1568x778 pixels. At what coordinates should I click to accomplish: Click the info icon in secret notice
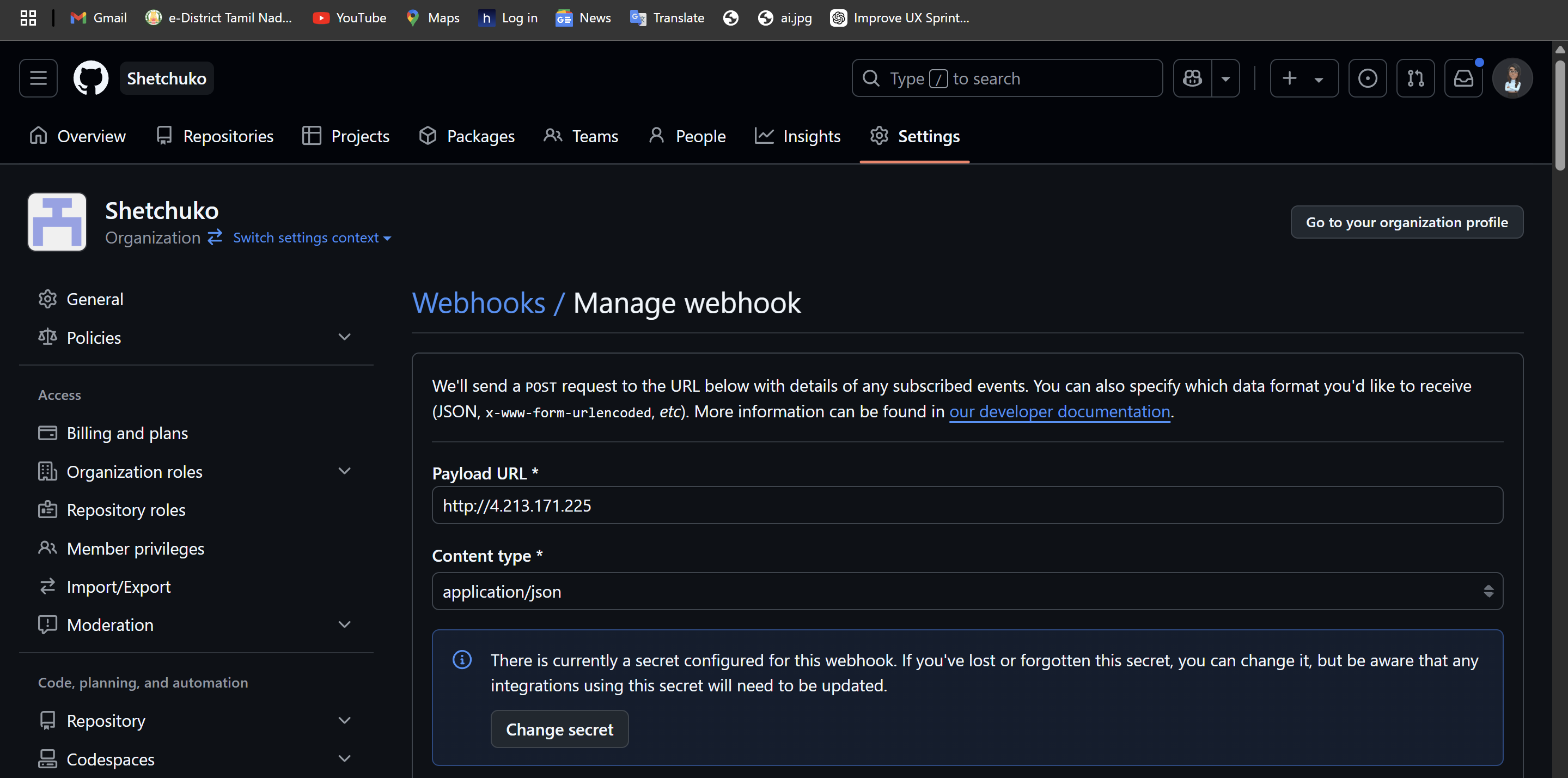tap(462, 660)
